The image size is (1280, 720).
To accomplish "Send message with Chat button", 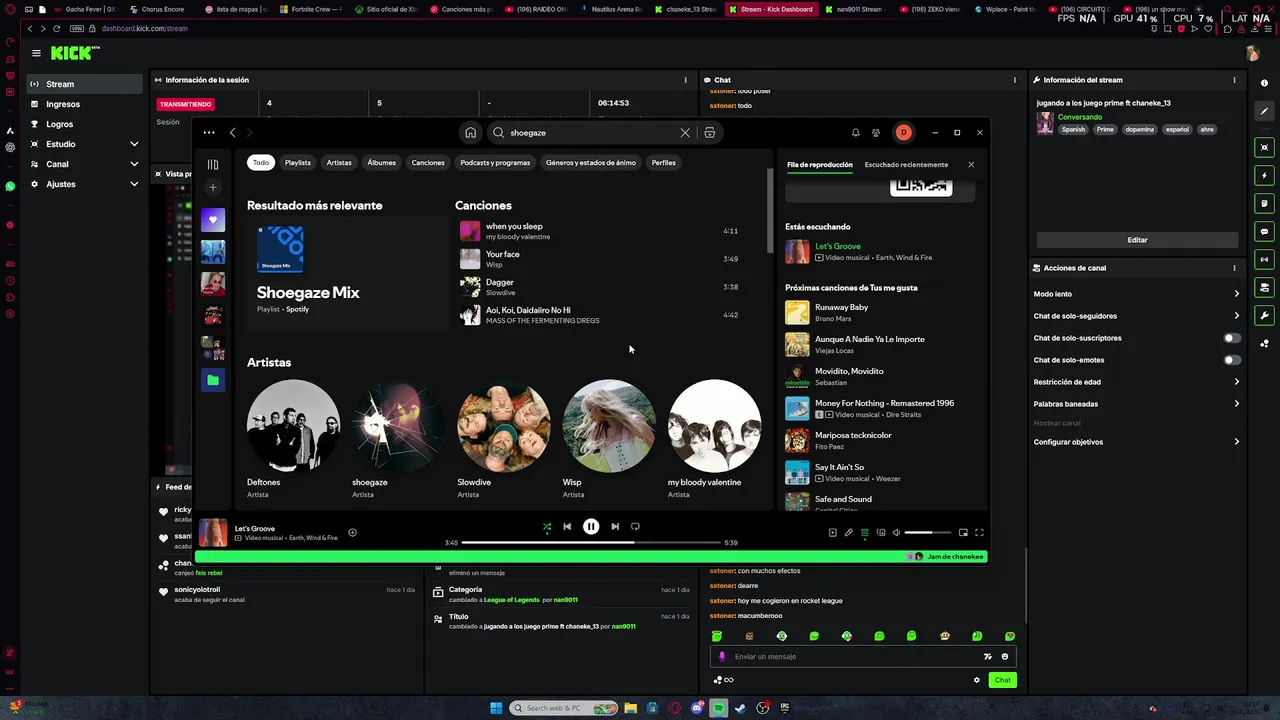I will click(1002, 680).
